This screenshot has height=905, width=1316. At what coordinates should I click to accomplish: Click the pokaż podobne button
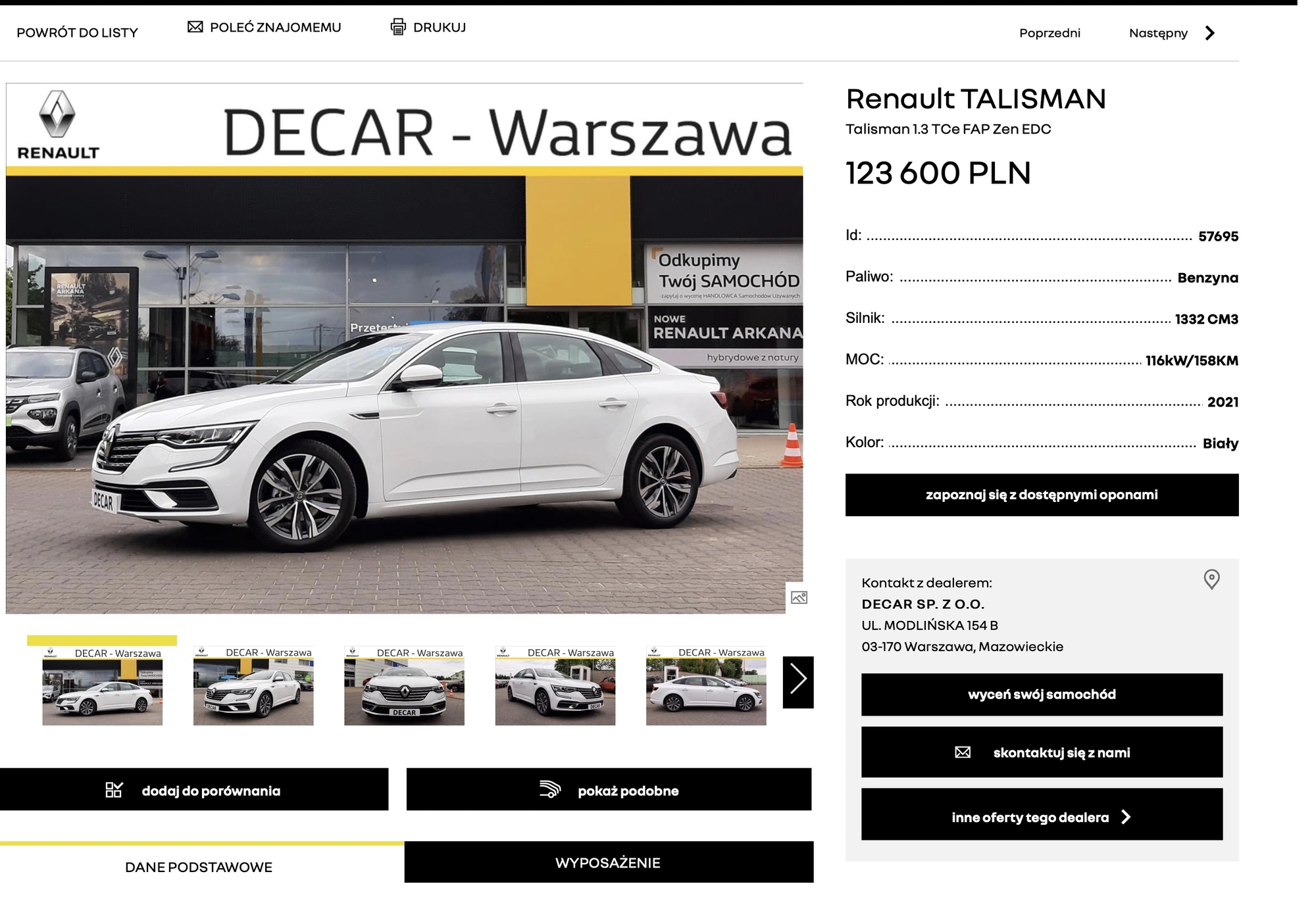609,789
